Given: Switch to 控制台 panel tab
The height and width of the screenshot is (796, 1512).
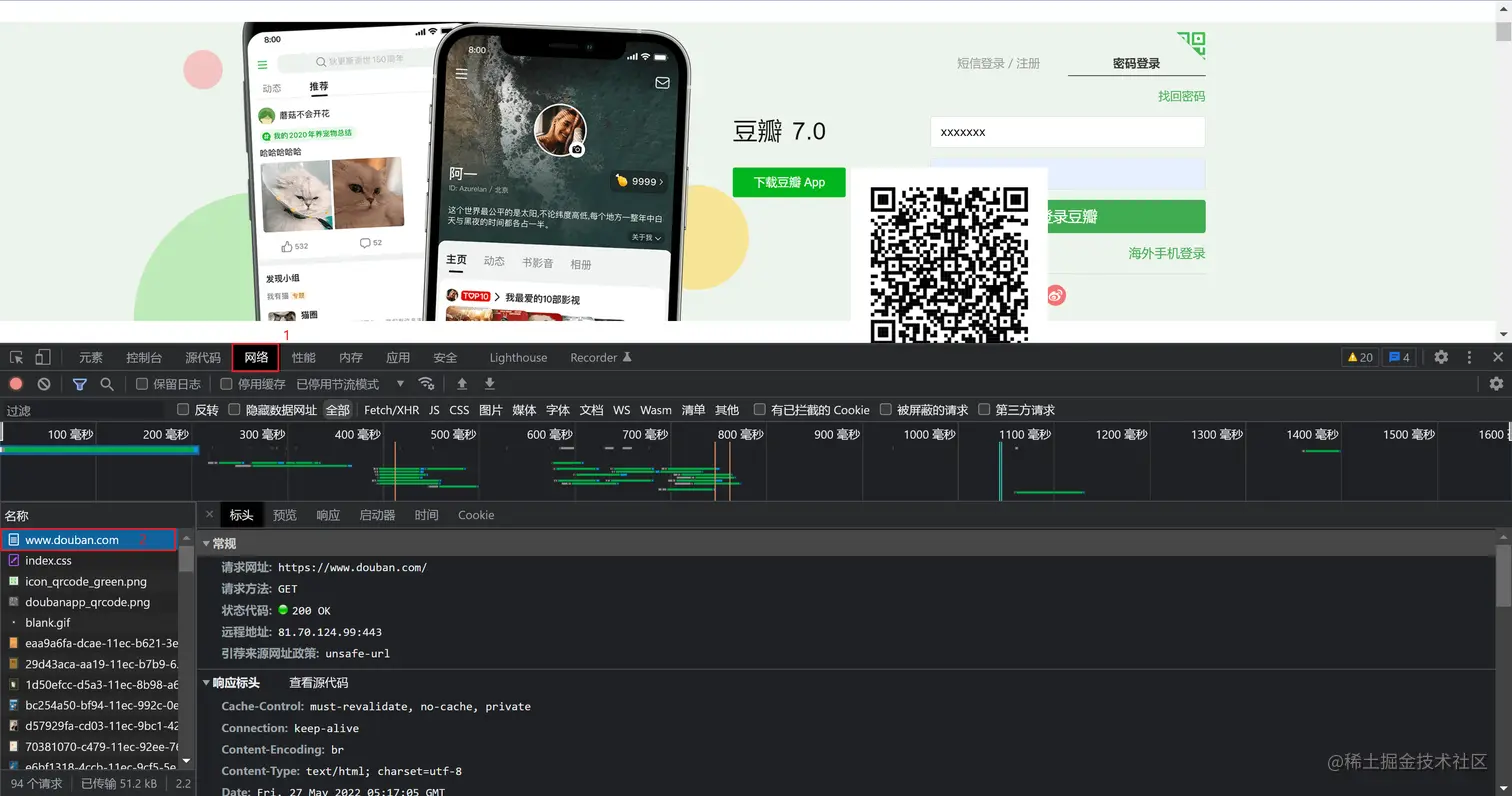Looking at the screenshot, I should click(144, 358).
